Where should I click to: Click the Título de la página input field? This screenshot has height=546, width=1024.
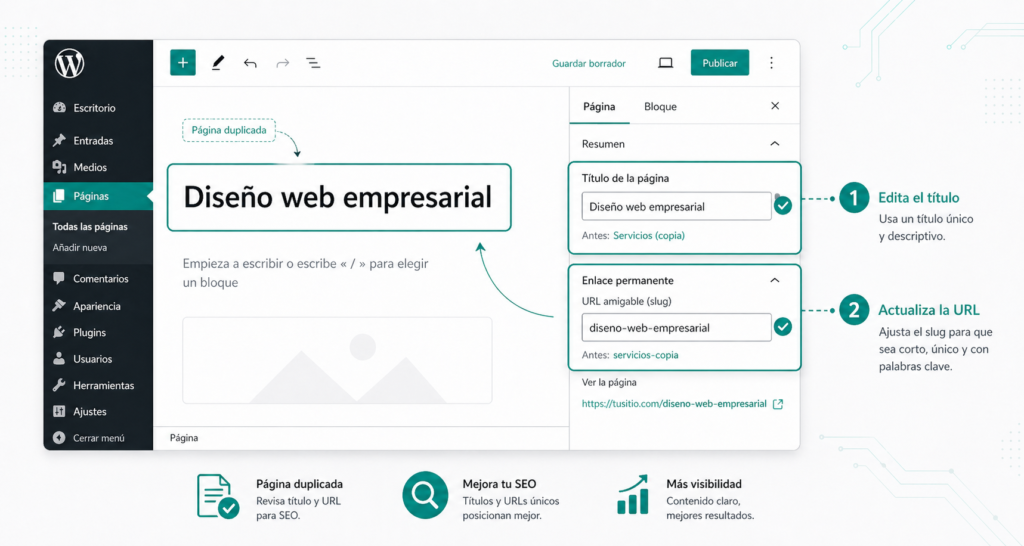[677, 206]
